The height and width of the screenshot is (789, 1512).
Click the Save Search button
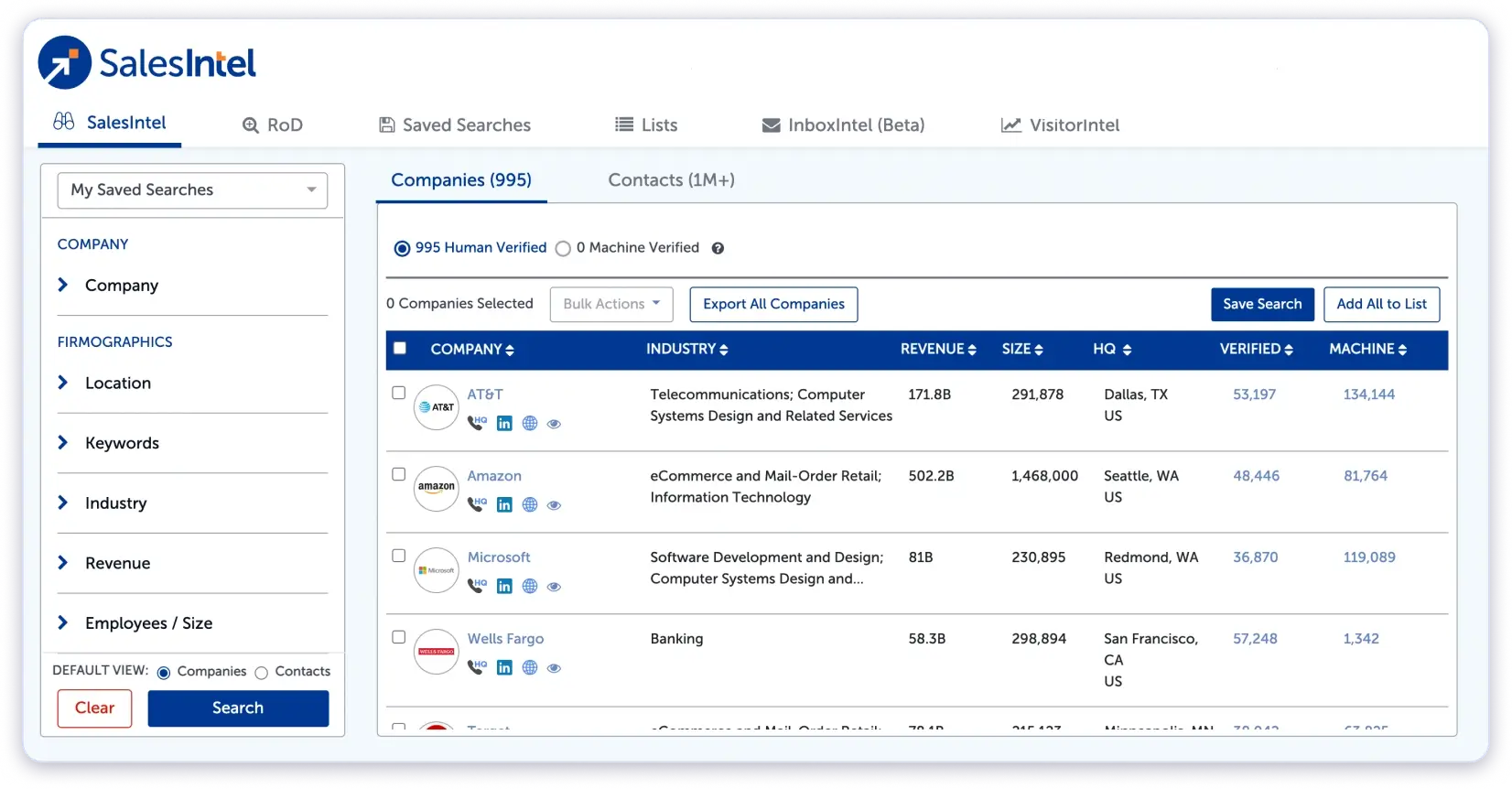point(1262,305)
